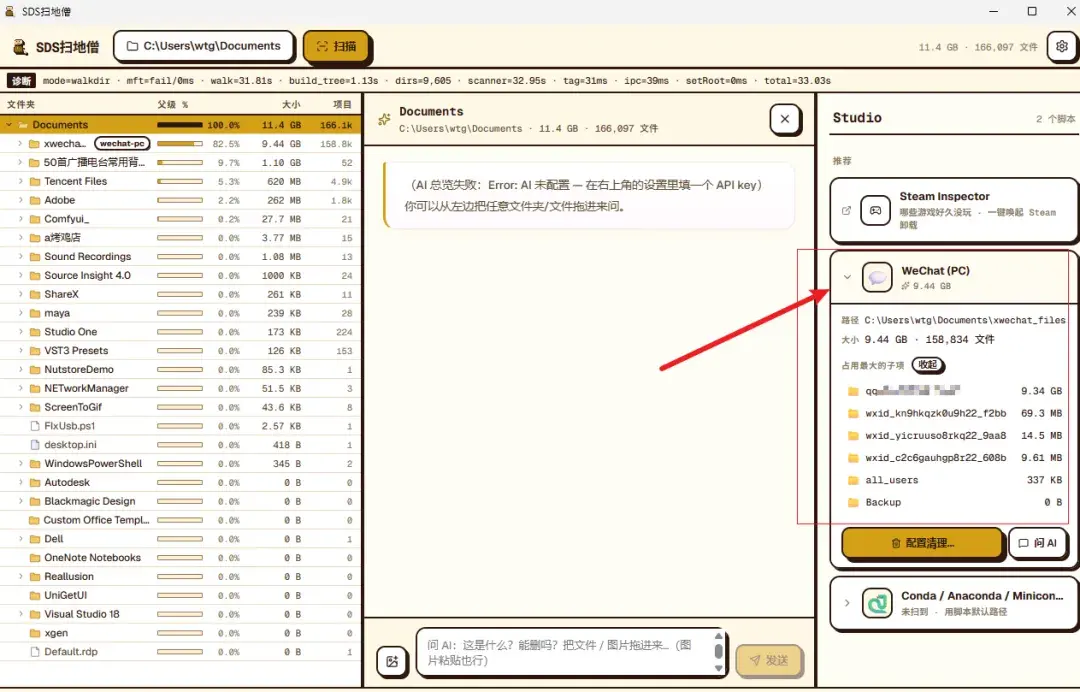The height and width of the screenshot is (692, 1080).
Task: Sort by the 父级 % column header
Action: 172,104
